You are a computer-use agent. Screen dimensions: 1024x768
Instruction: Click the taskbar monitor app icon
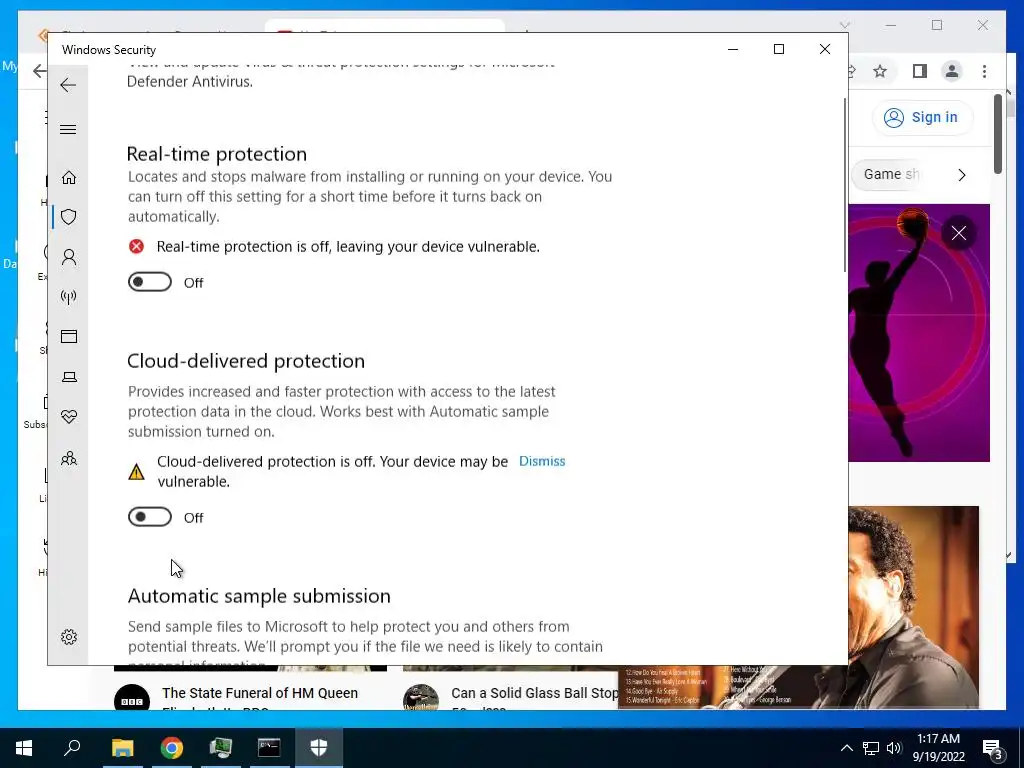click(x=221, y=748)
